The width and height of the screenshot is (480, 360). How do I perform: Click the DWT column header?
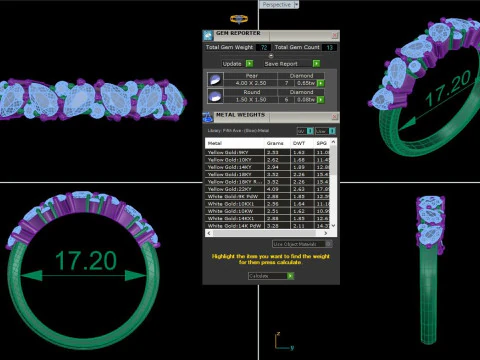point(302,143)
